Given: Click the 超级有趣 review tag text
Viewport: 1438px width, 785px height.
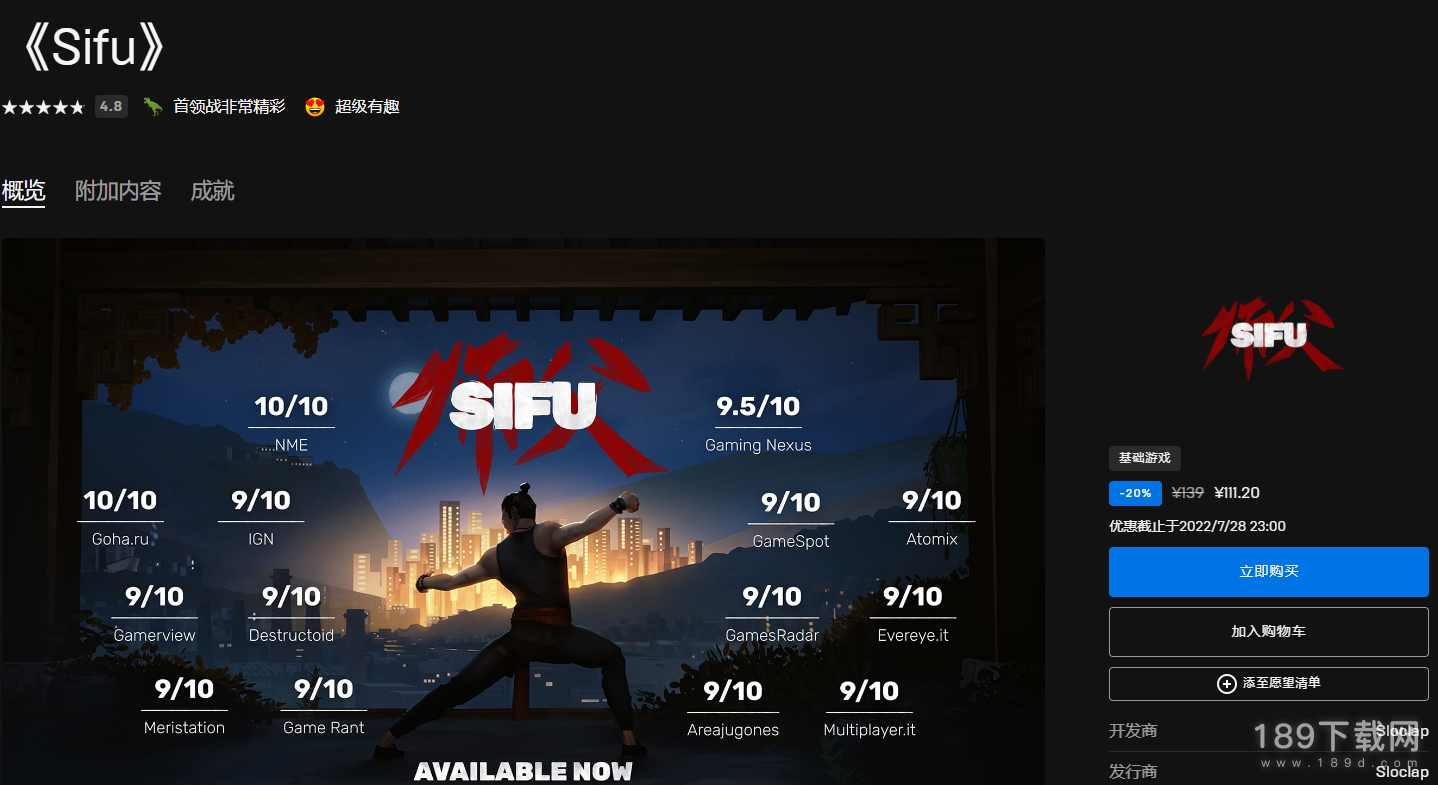Looking at the screenshot, I should (367, 106).
